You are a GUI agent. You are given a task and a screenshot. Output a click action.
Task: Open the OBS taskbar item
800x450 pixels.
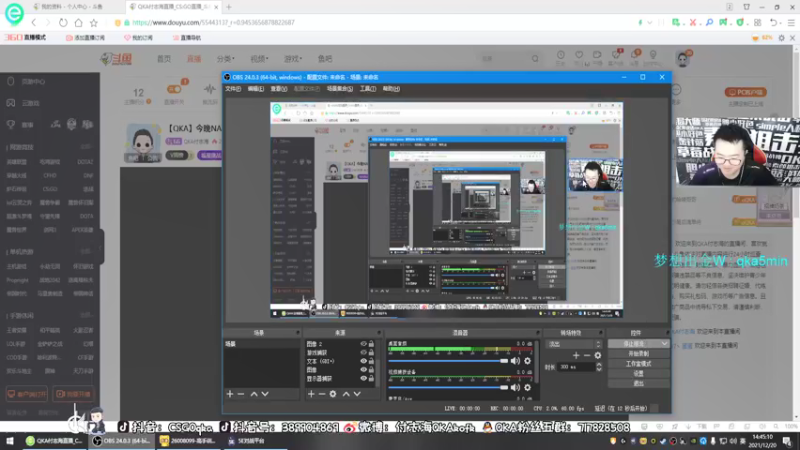point(121,441)
